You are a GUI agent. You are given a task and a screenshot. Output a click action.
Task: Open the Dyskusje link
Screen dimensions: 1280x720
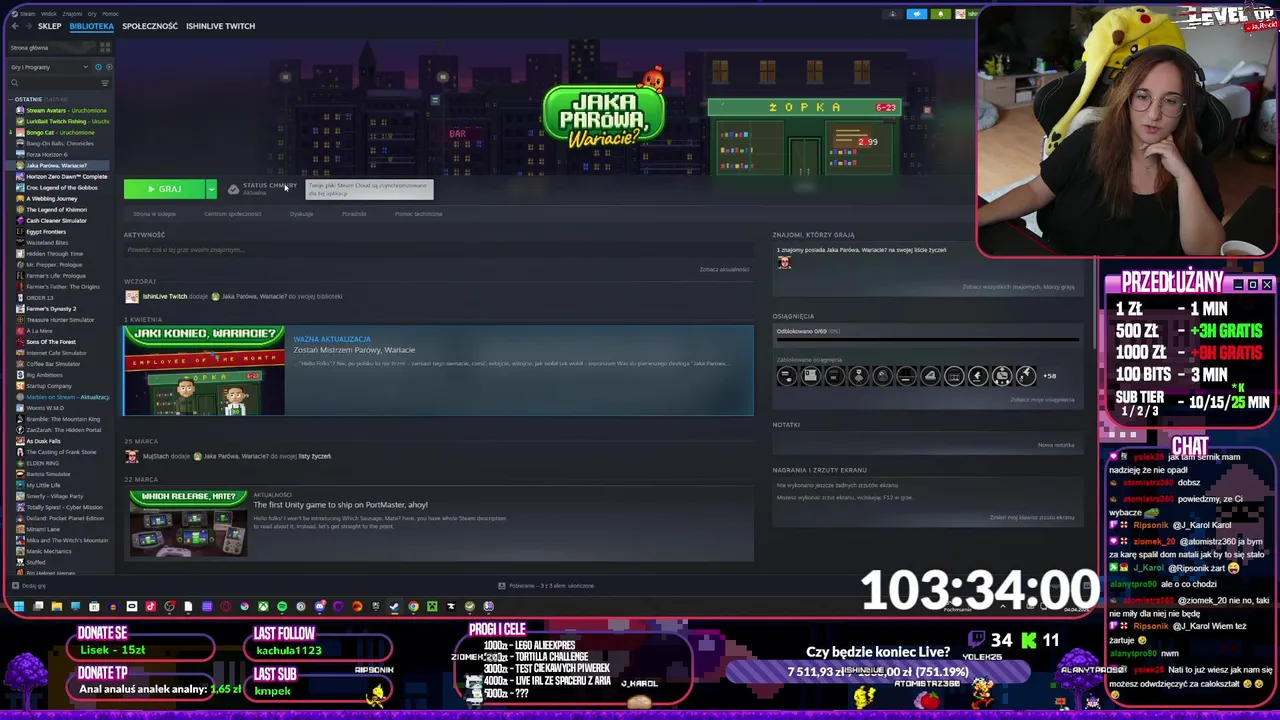coord(301,214)
